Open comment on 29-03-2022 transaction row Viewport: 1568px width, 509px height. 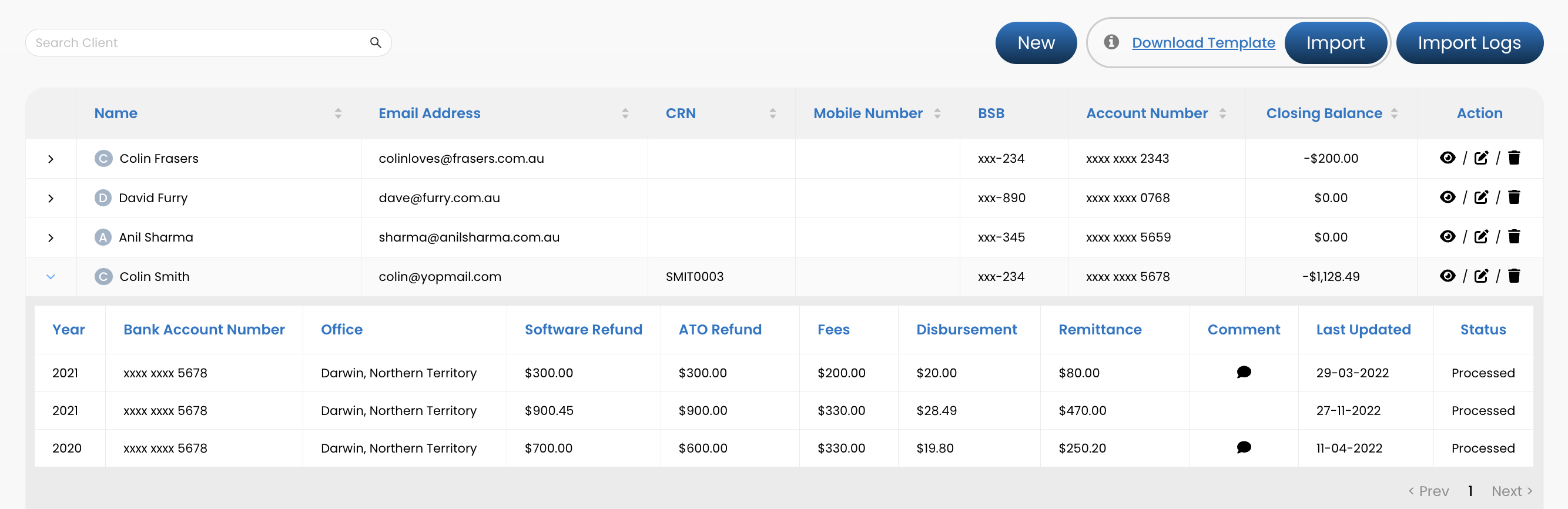pyautogui.click(x=1244, y=372)
